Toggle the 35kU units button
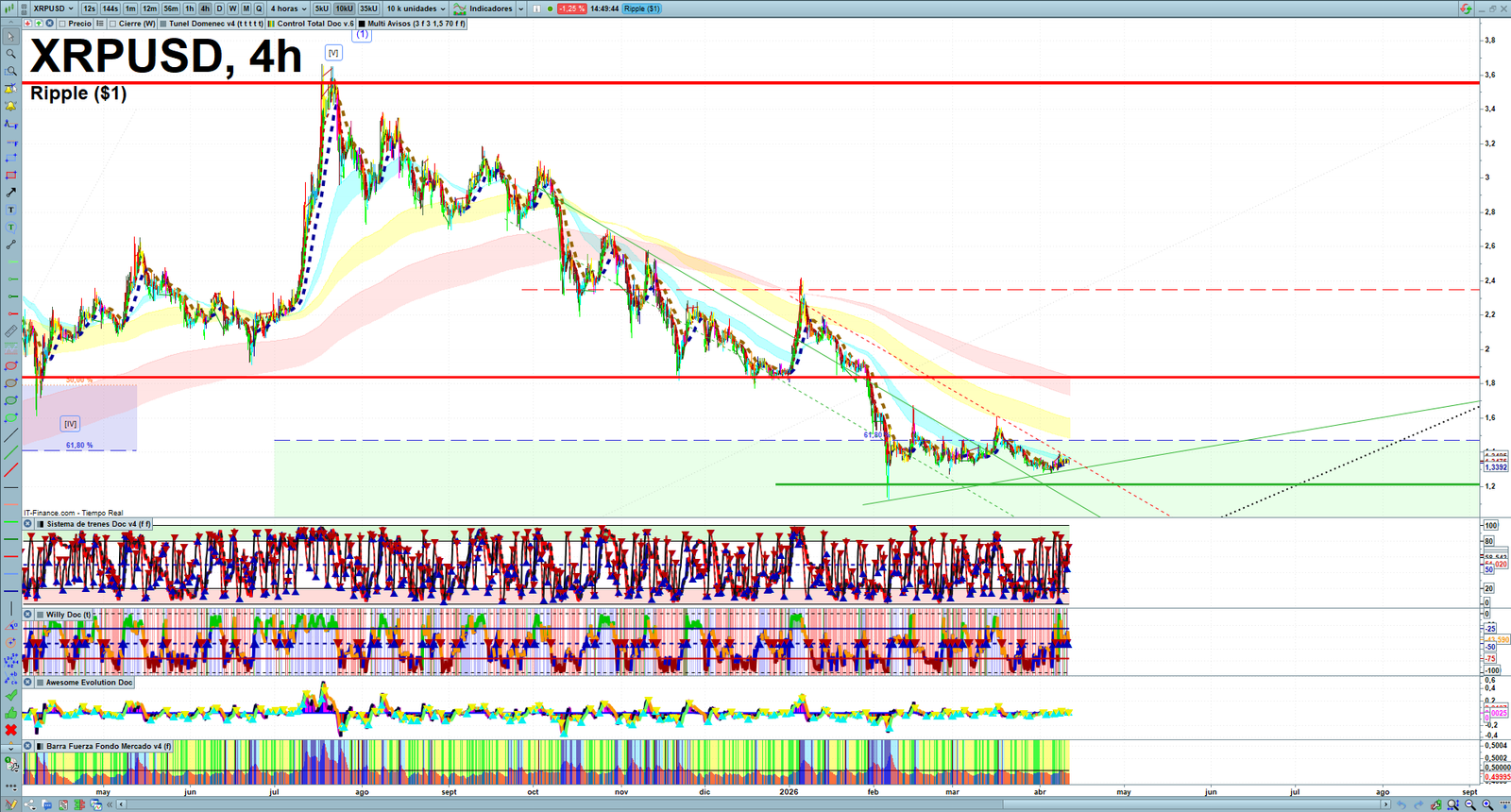Screen dimensions: 1511x812 click(368, 8)
